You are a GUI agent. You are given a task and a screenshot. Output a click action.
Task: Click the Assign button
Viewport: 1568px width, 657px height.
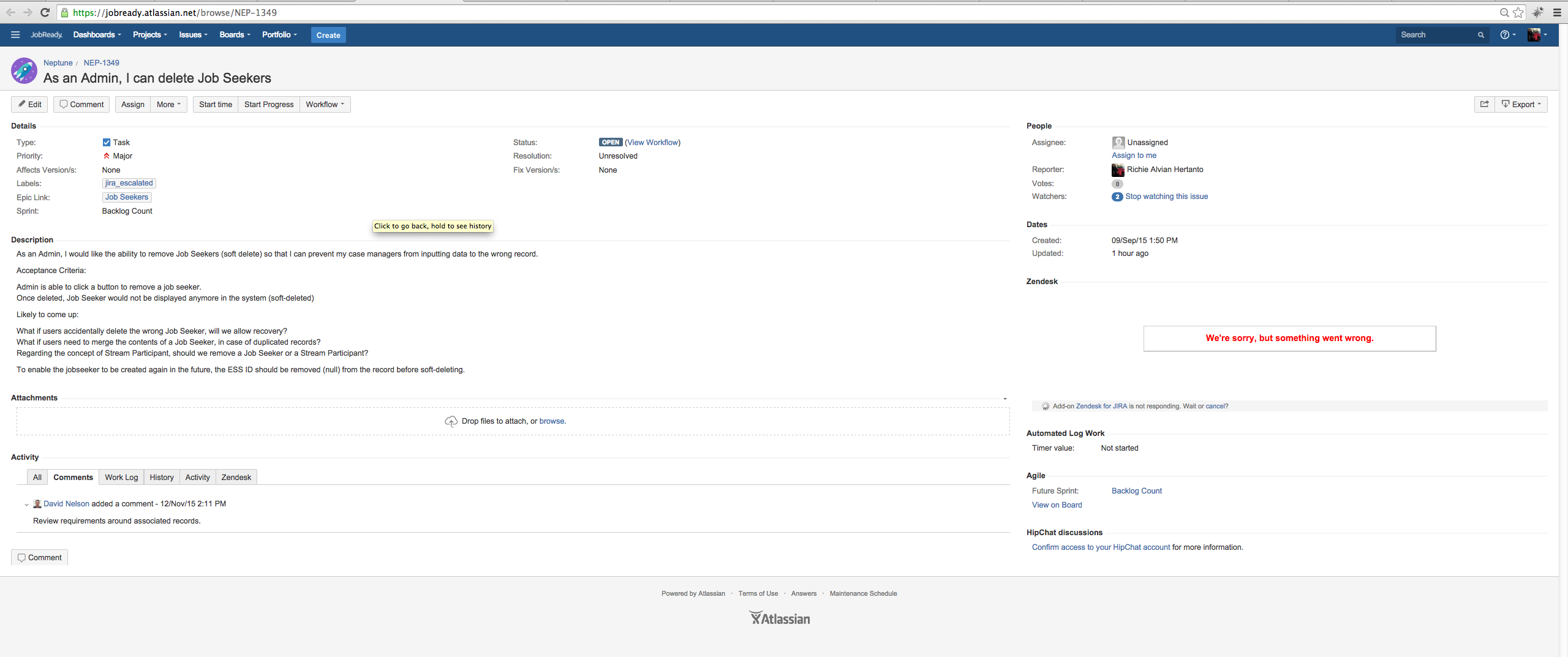pos(133,104)
